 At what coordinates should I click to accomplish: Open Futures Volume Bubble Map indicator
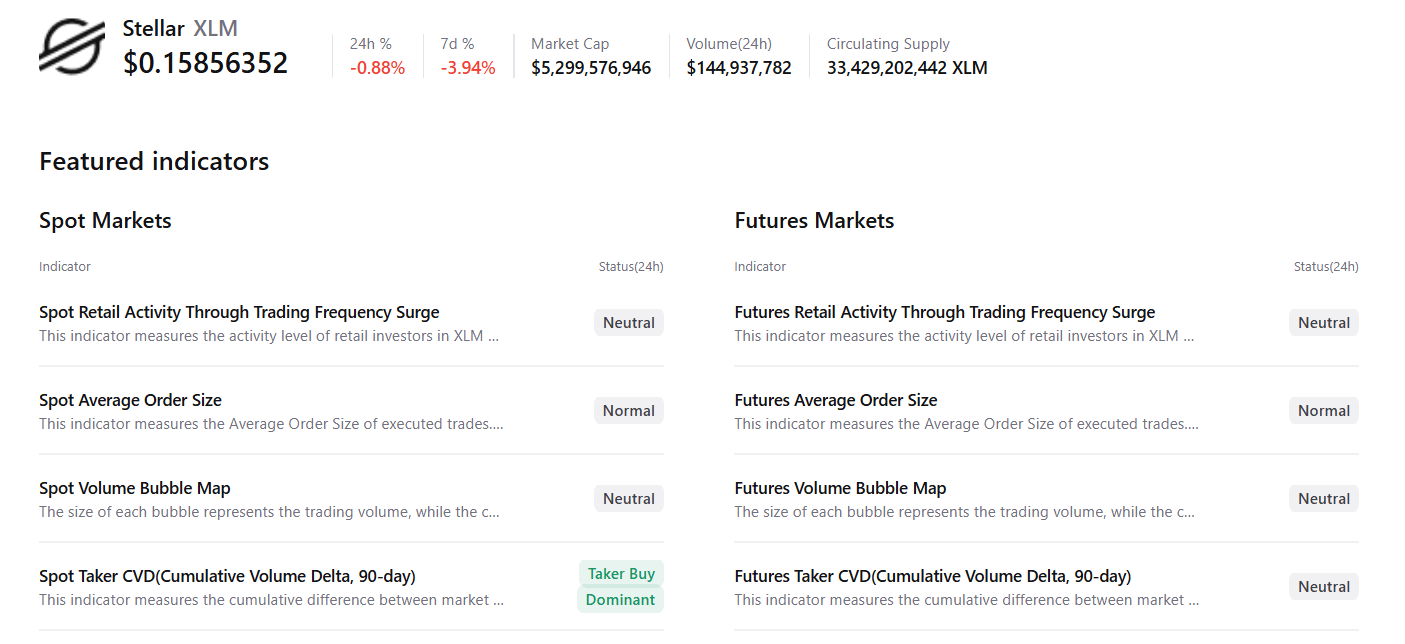click(840, 488)
